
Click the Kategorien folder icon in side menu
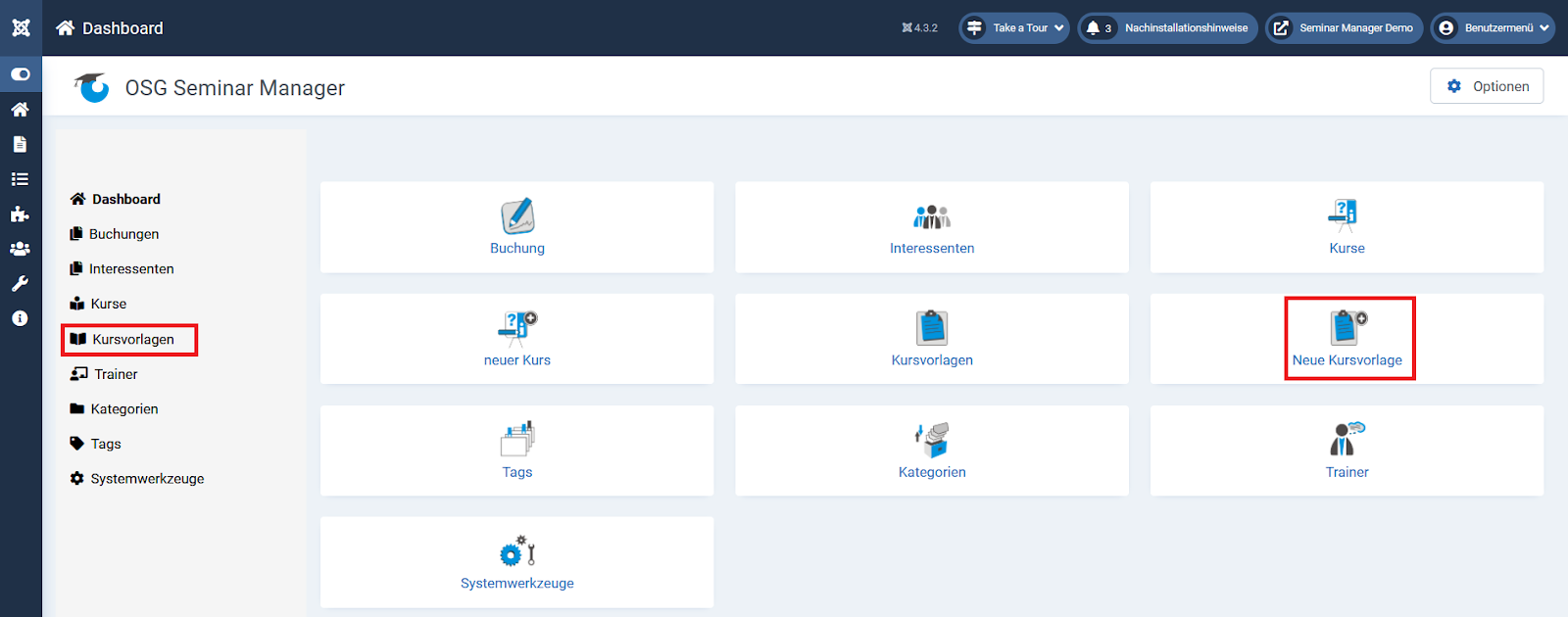click(77, 408)
